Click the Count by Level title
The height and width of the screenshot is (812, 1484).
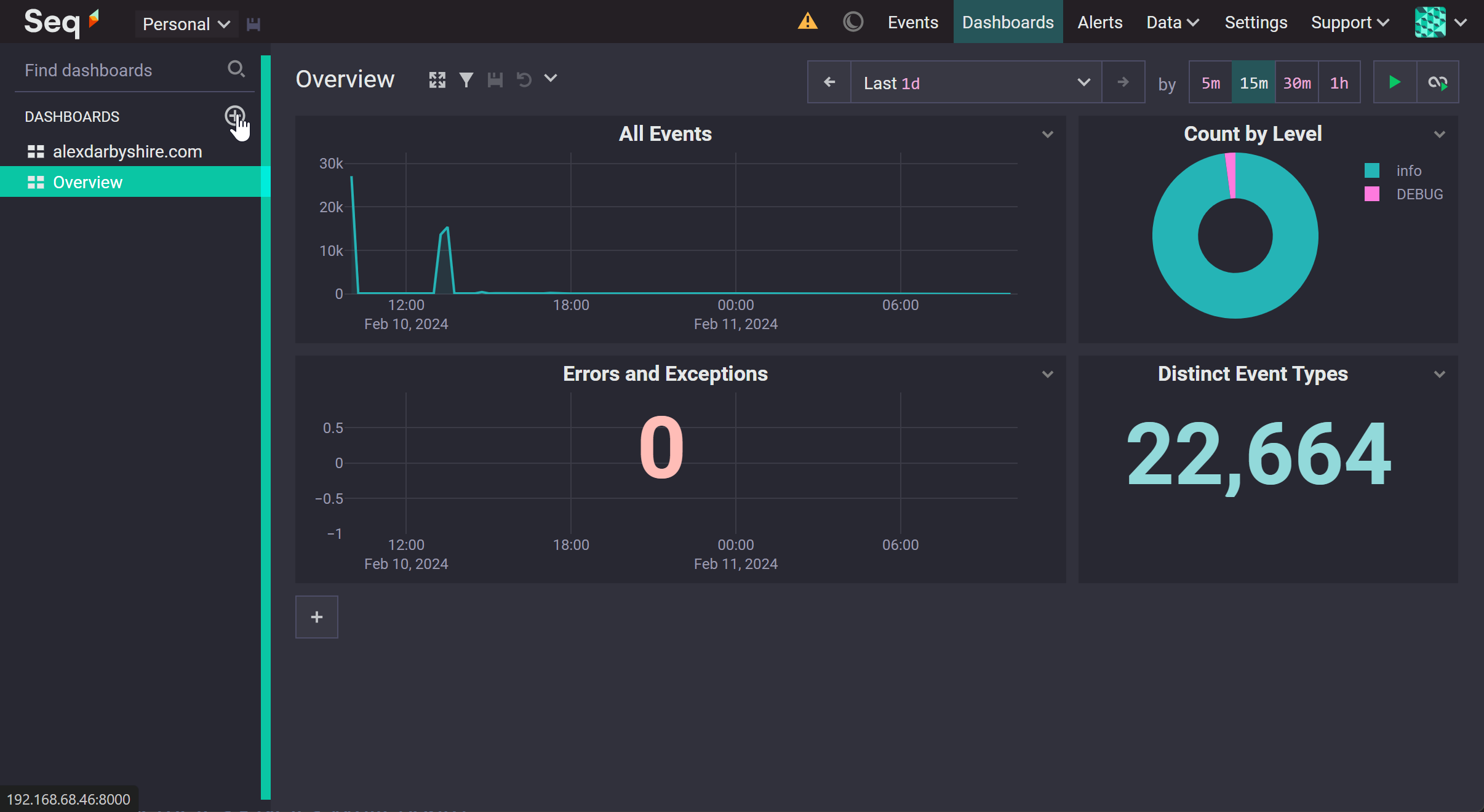[1253, 134]
